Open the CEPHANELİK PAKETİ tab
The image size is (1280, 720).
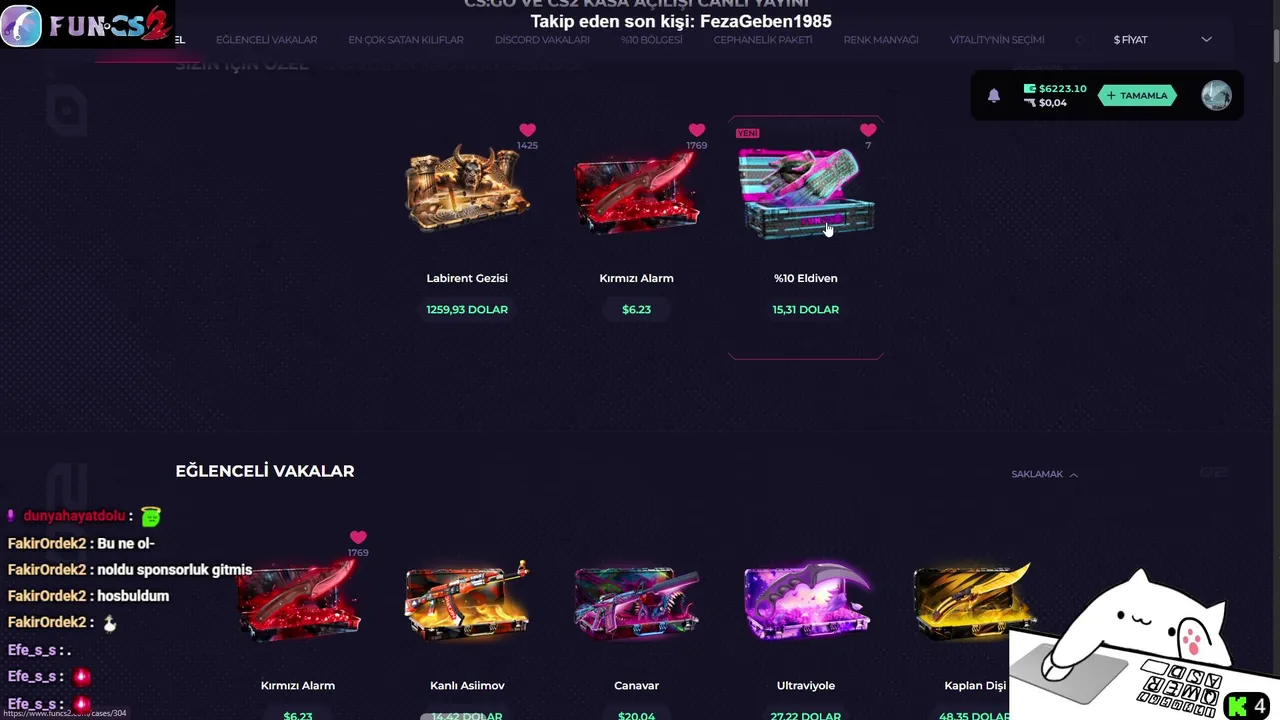pyautogui.click(x=763, y=40)
